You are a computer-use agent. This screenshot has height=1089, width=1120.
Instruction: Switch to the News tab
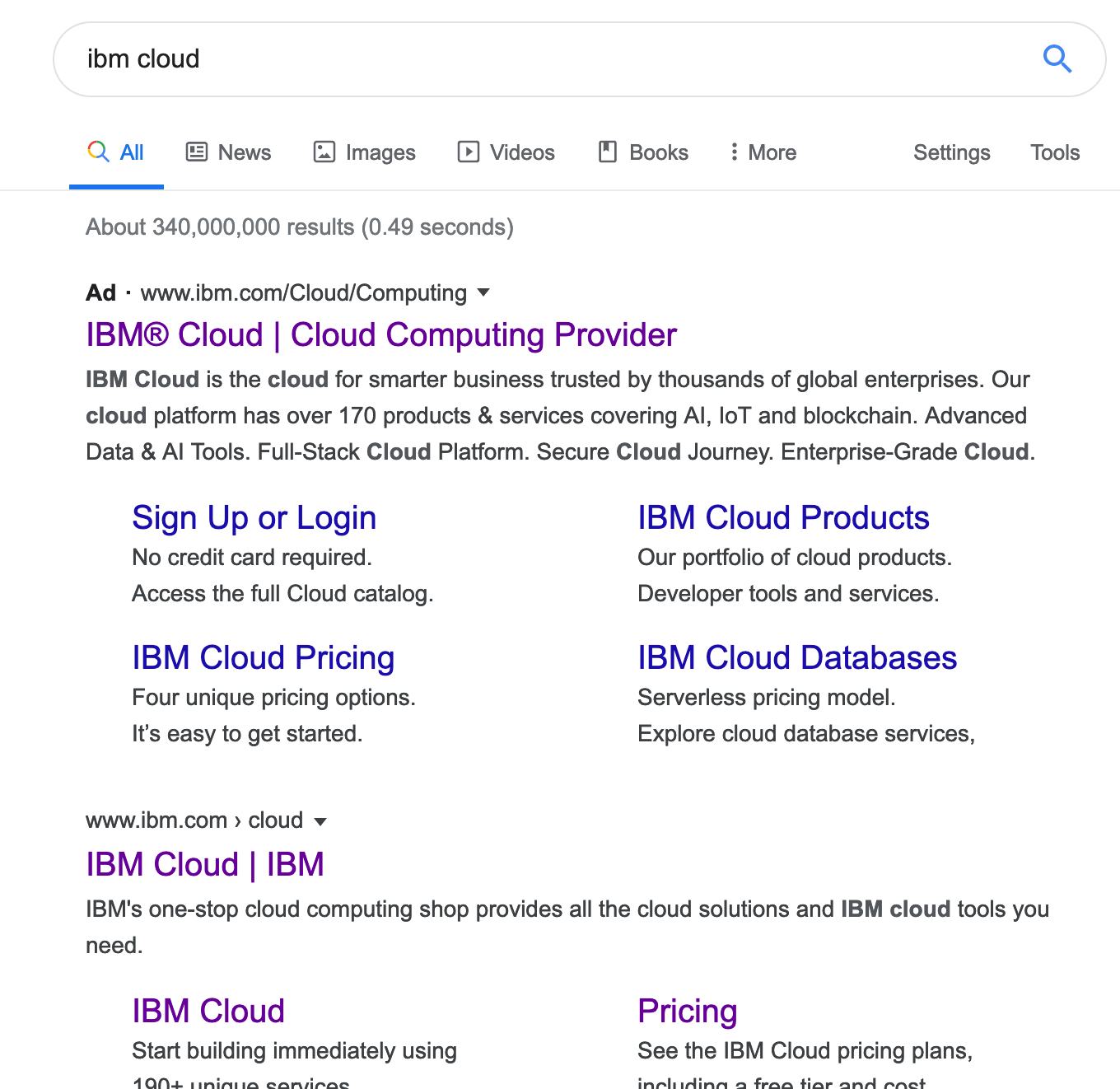click(229, 152)
